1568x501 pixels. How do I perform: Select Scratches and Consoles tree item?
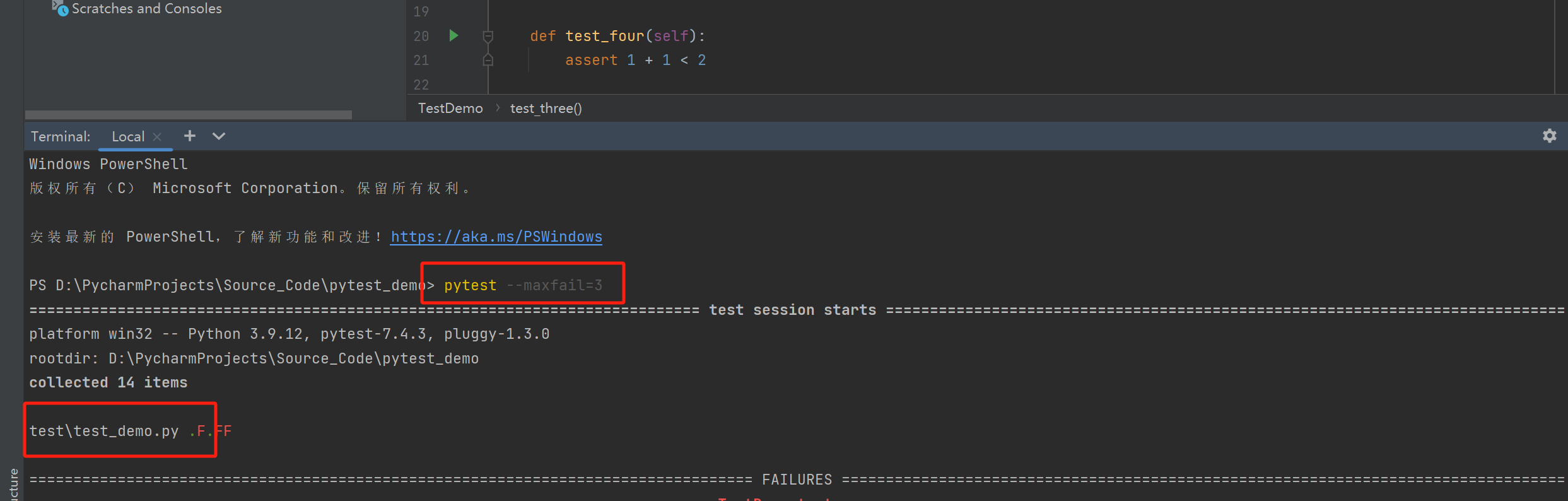[x=146, y=9]
